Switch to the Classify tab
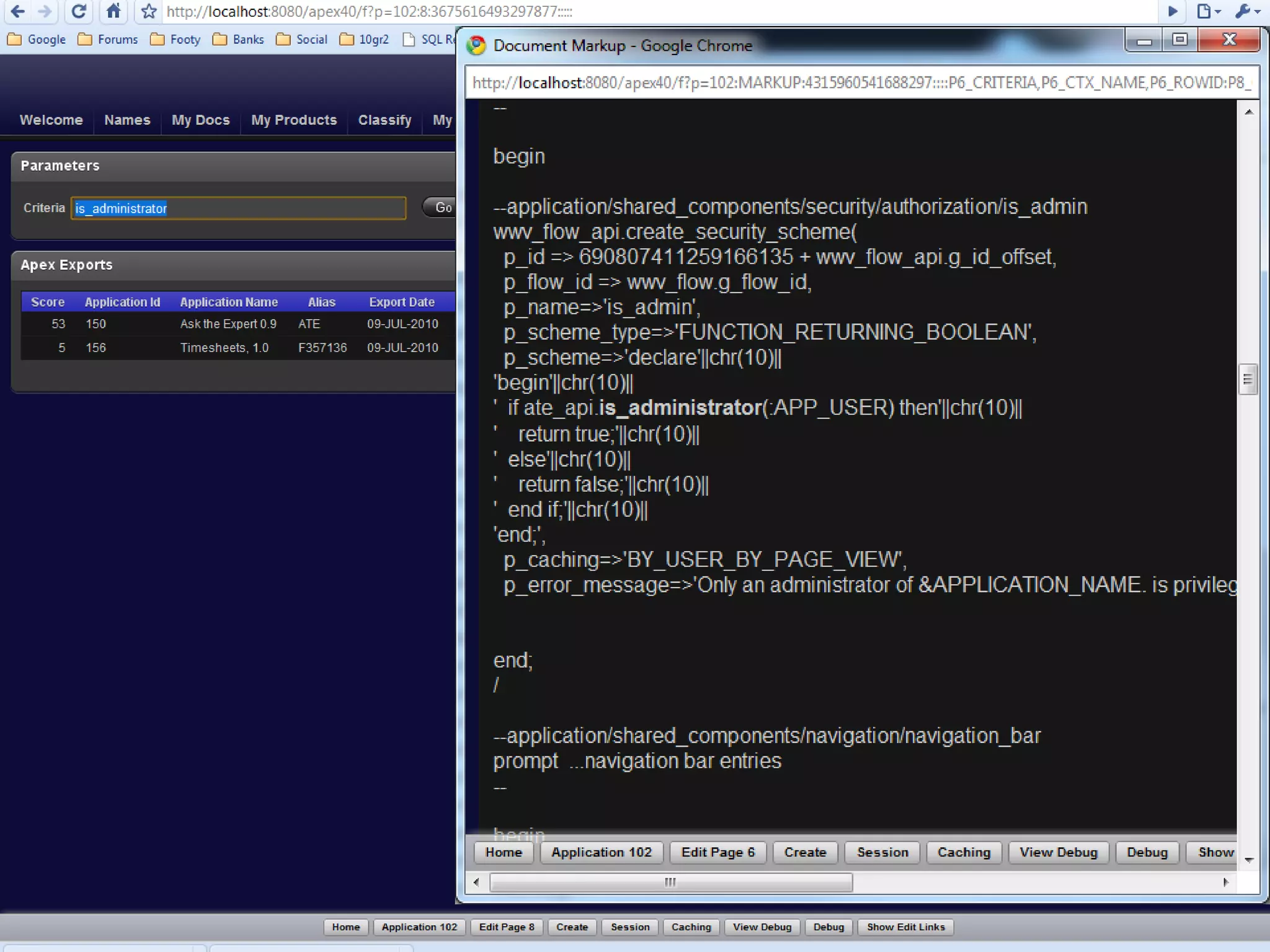Image resolution: width=1270 pixels, height=952 pixels. click(384, 120)
